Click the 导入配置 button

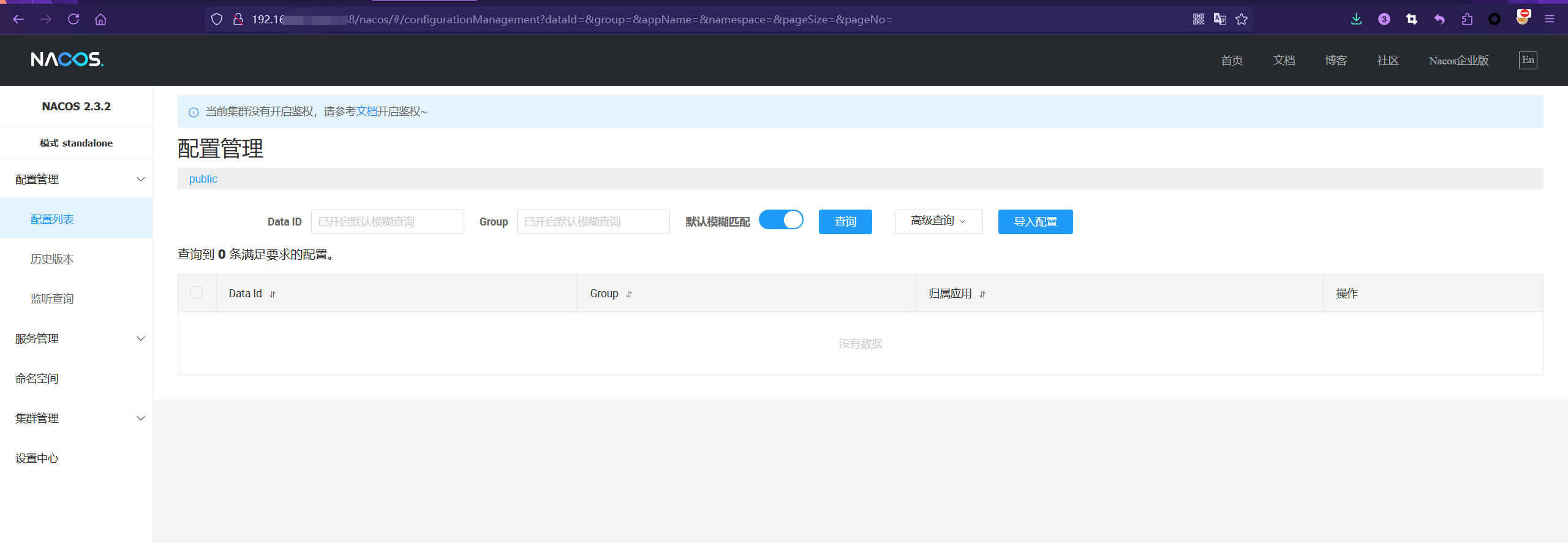click(x=1035, y=221)
